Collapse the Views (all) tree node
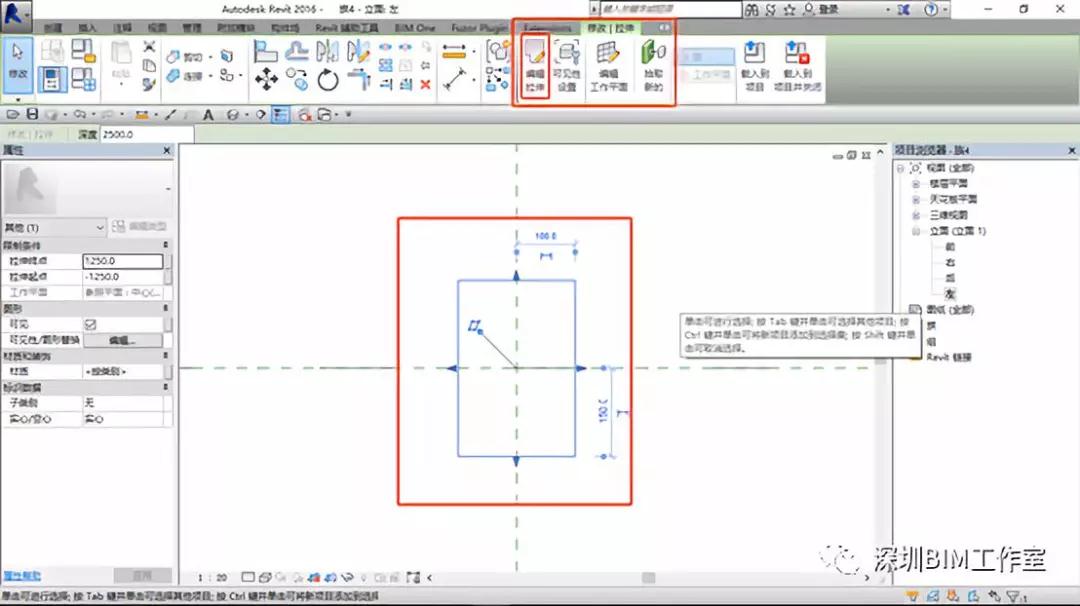Viewport: 1080px width, 606px height. (x=900, y=168)
